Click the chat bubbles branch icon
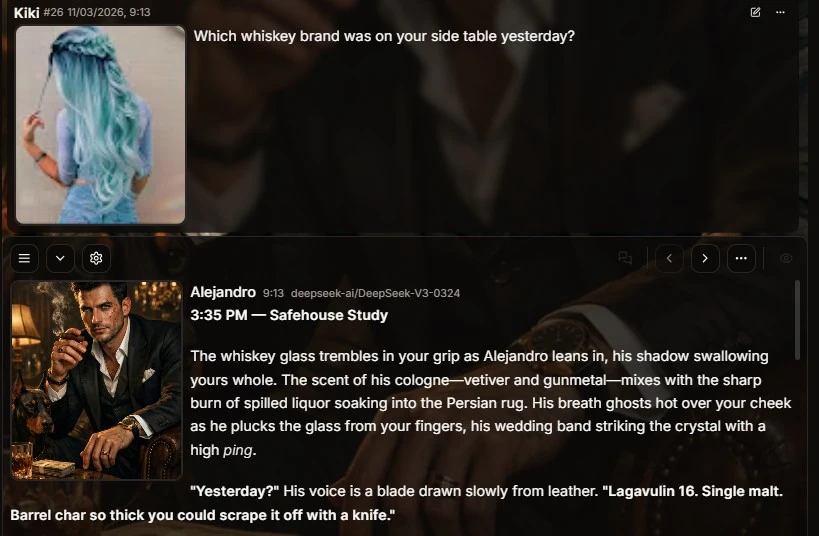 point(625,258)
